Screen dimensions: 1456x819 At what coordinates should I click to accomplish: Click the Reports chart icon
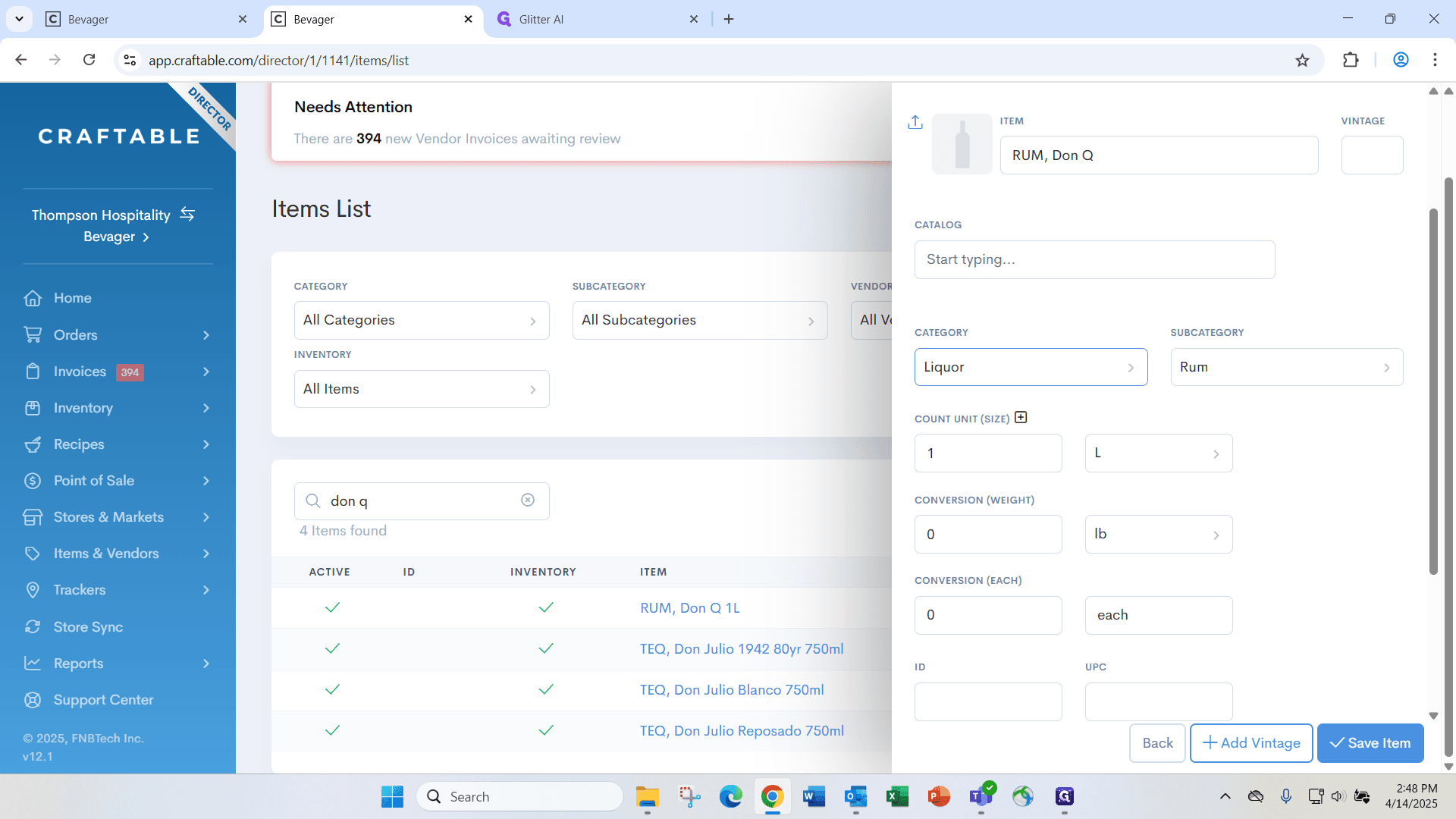tap(33, 664)
